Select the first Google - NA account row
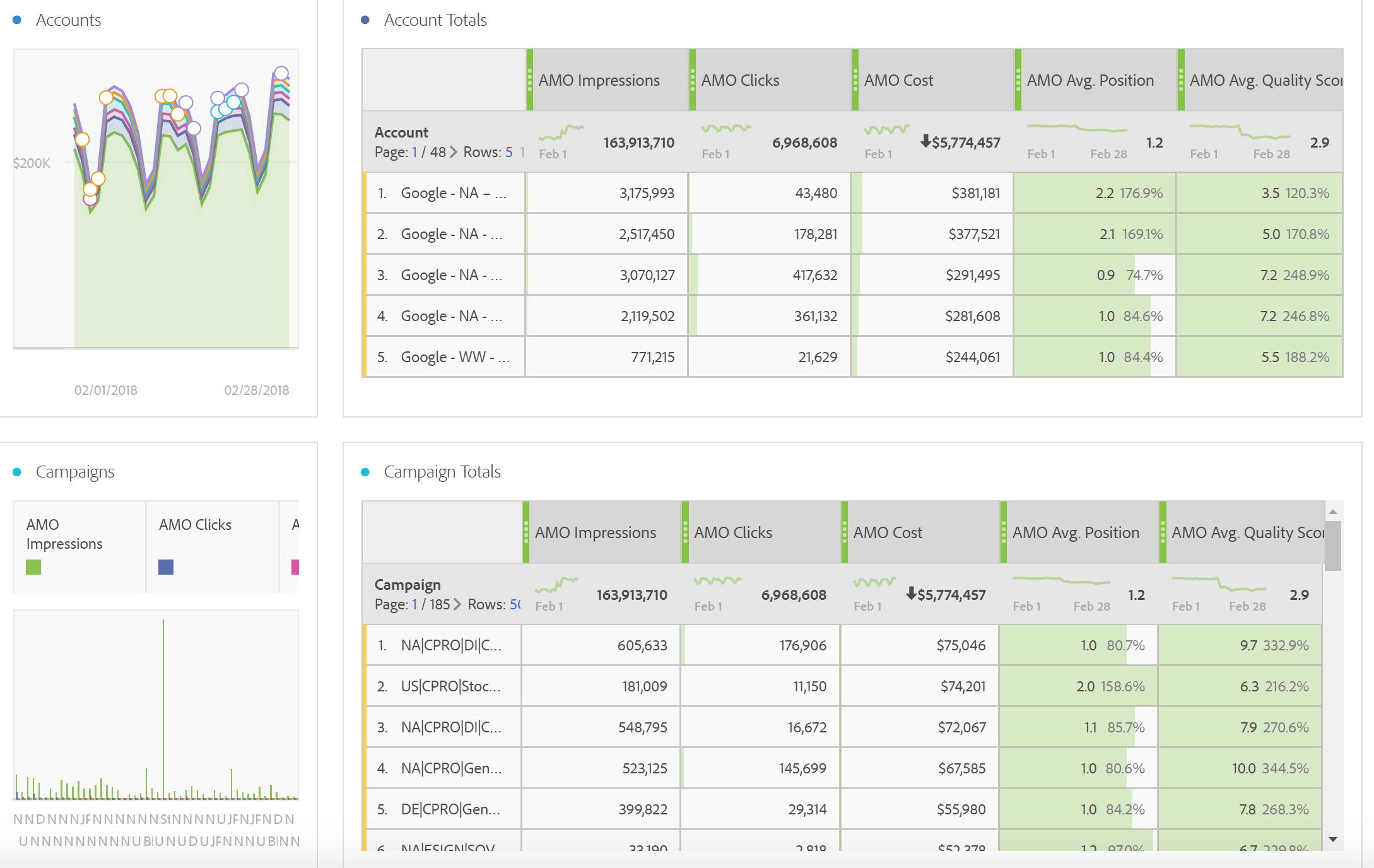This screenshot has height=868, width=1374. (453, 193)
